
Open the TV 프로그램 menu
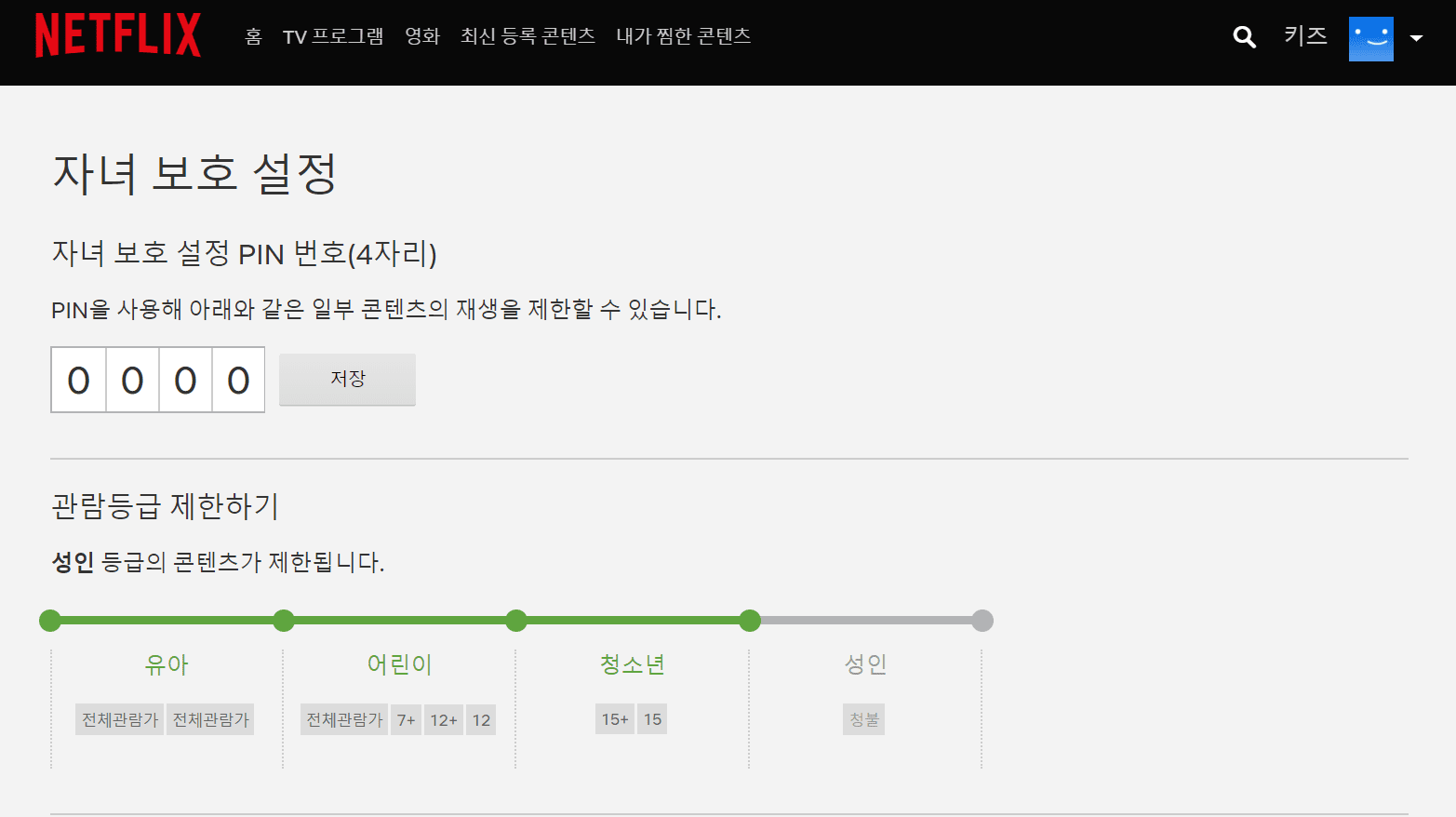pos(333,36)
